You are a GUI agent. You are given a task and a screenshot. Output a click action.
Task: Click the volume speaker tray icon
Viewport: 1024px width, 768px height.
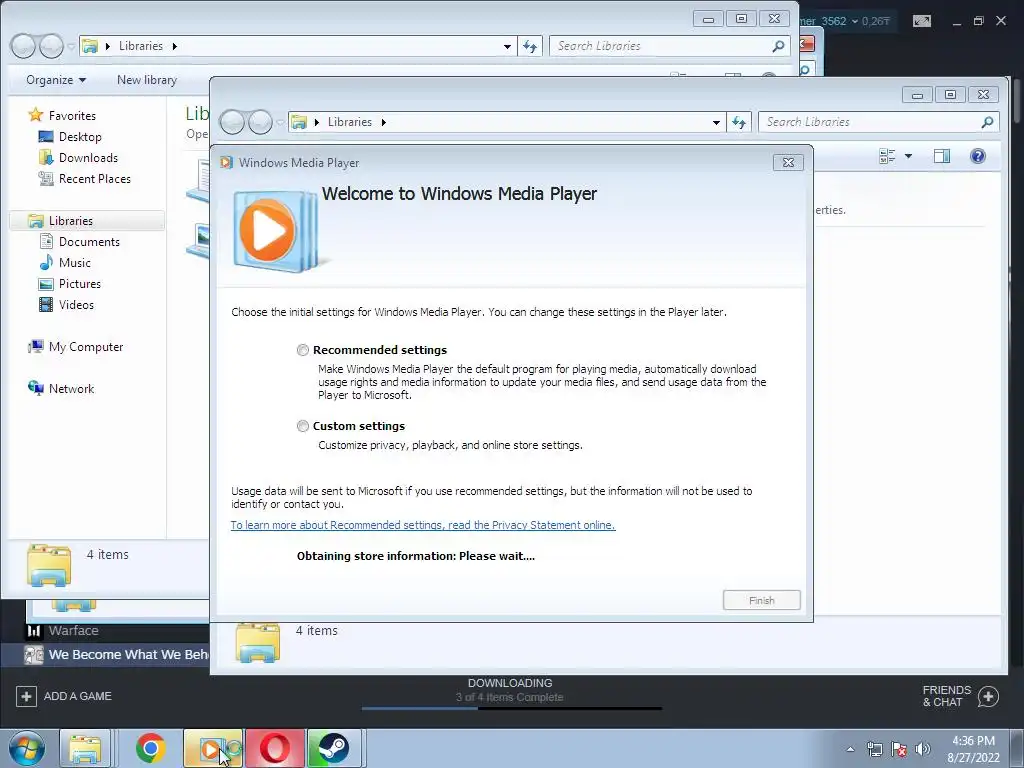coord(922,749)
